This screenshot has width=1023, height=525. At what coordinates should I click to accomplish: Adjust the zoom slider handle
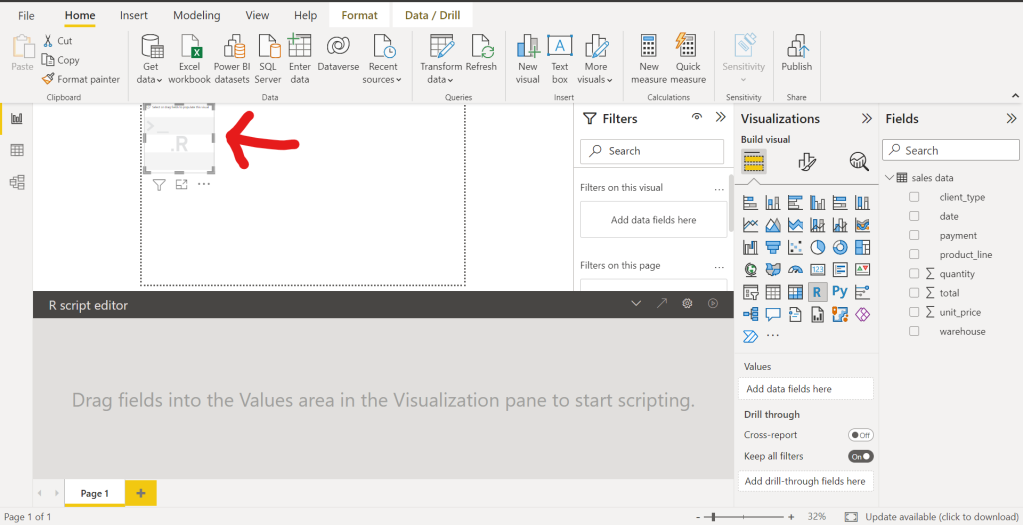[x=713, y=517]
